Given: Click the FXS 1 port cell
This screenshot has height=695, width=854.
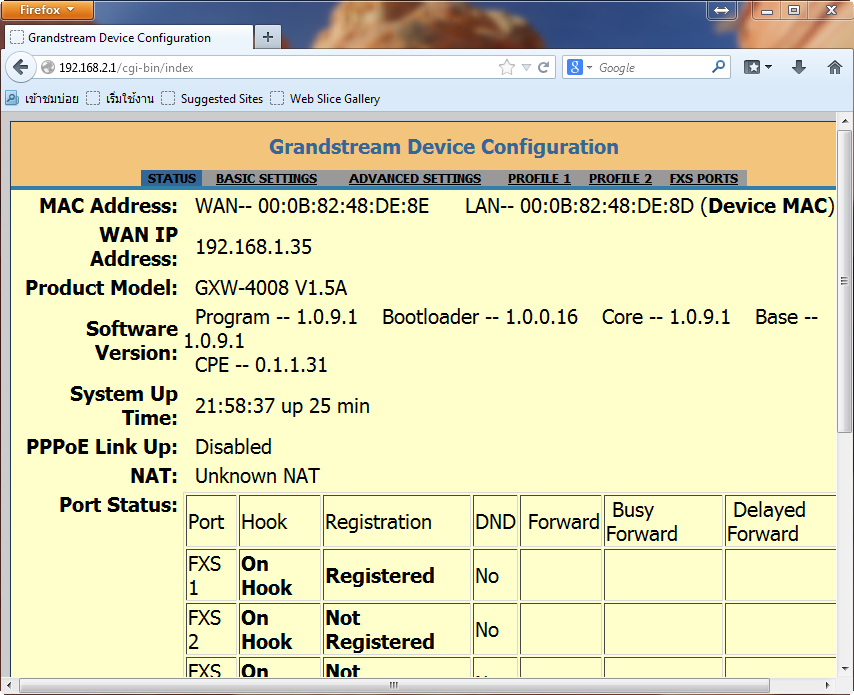Looking at the screenshot, I should click(x=211, y=575).
